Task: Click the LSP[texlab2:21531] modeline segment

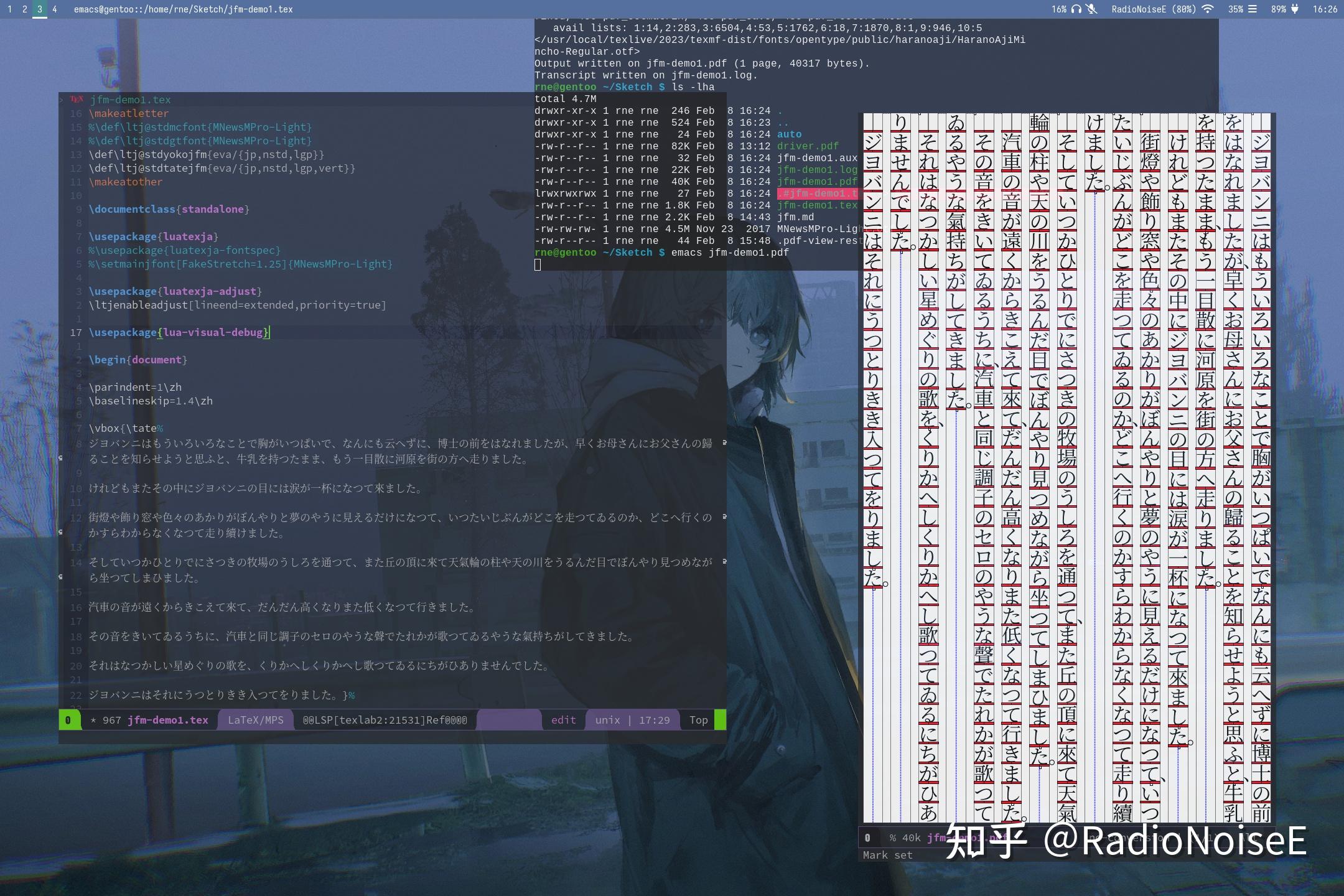Action: pyautogui.click(x=384, y=720)
